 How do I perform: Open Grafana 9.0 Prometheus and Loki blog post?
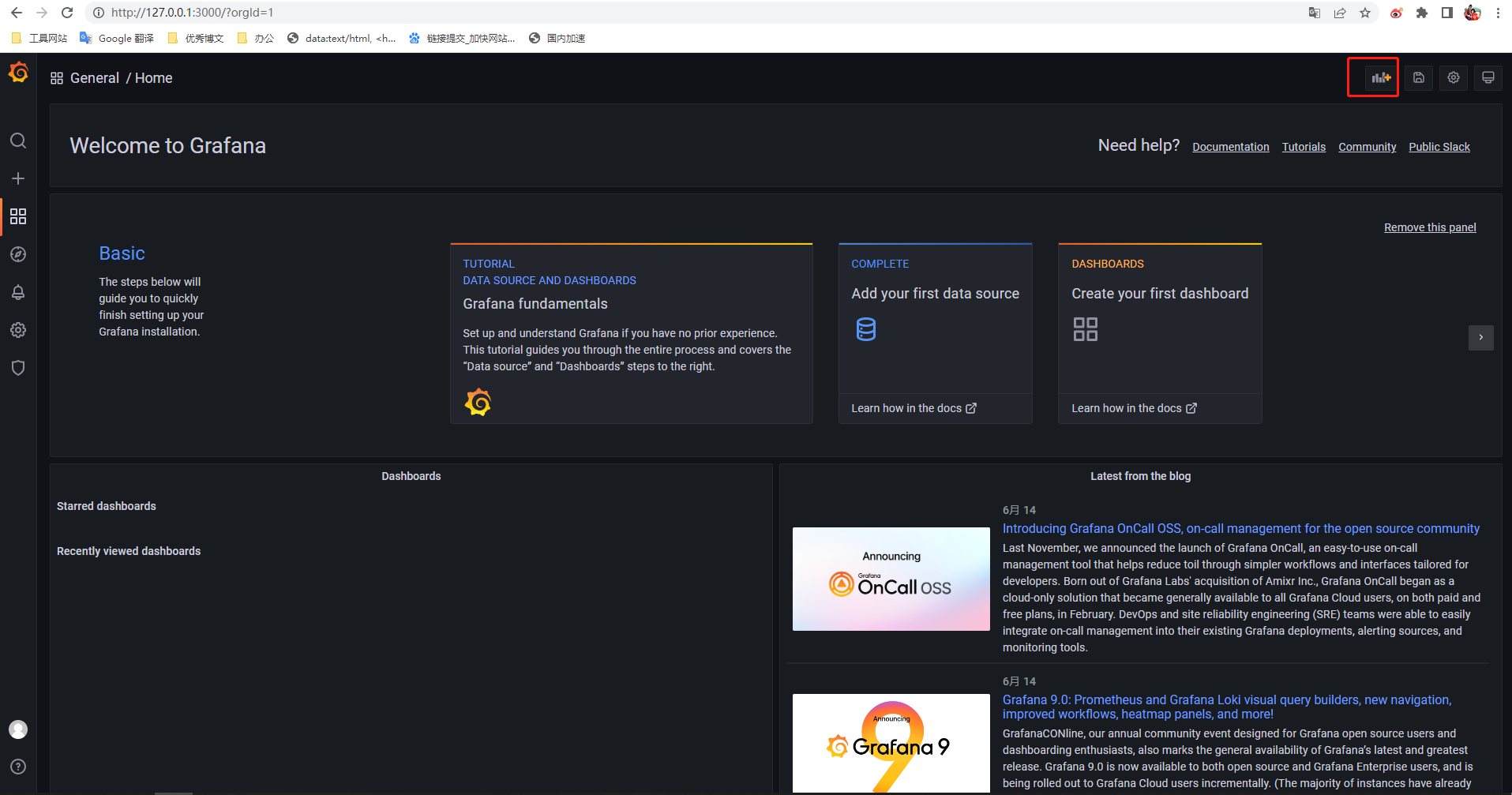1227,707
